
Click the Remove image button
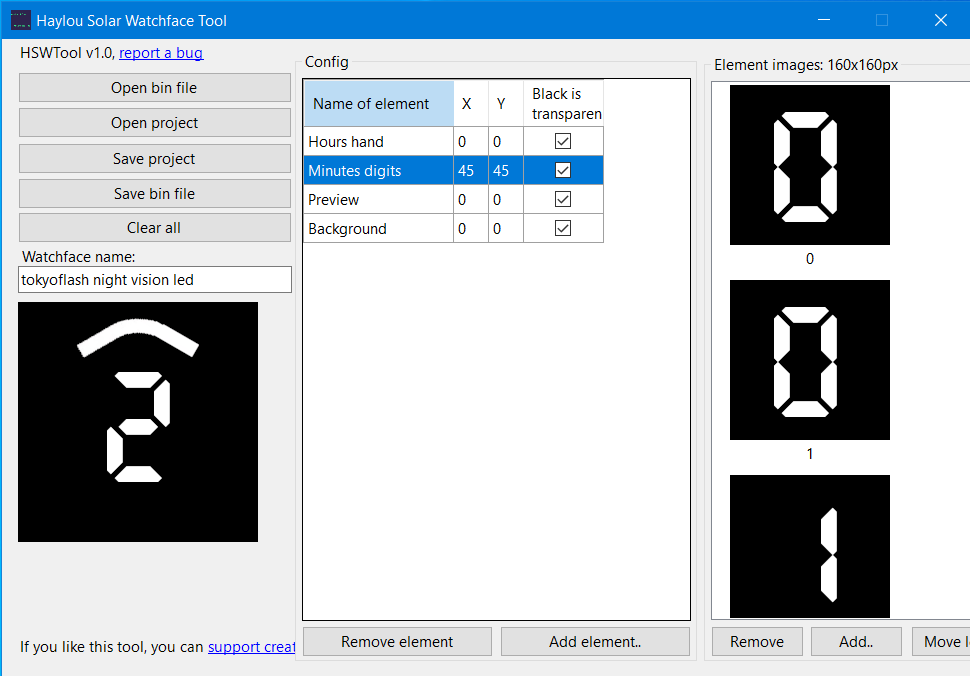click(757, 642)
